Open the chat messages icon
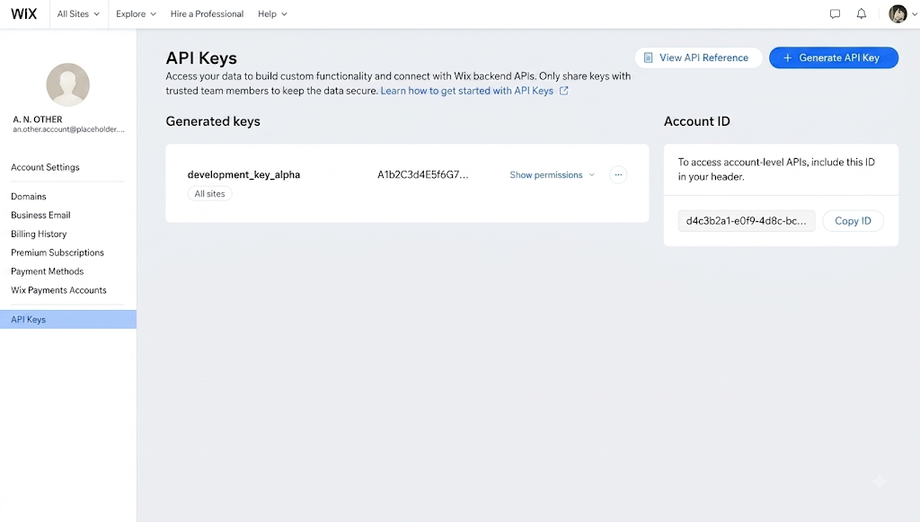 coord(834,13)
